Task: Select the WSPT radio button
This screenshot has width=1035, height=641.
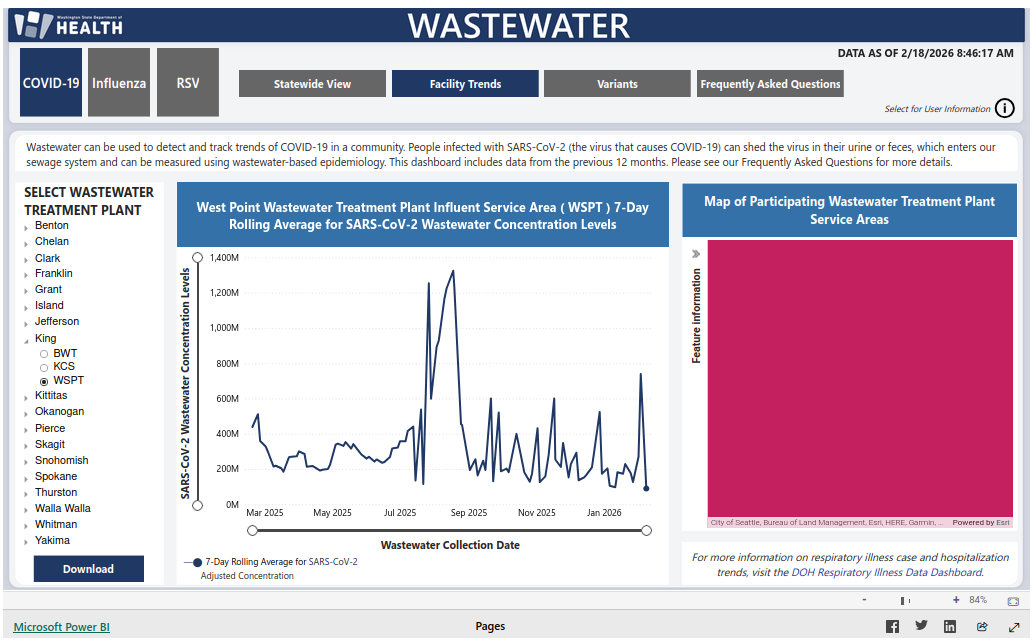Action: click(44, 381)
